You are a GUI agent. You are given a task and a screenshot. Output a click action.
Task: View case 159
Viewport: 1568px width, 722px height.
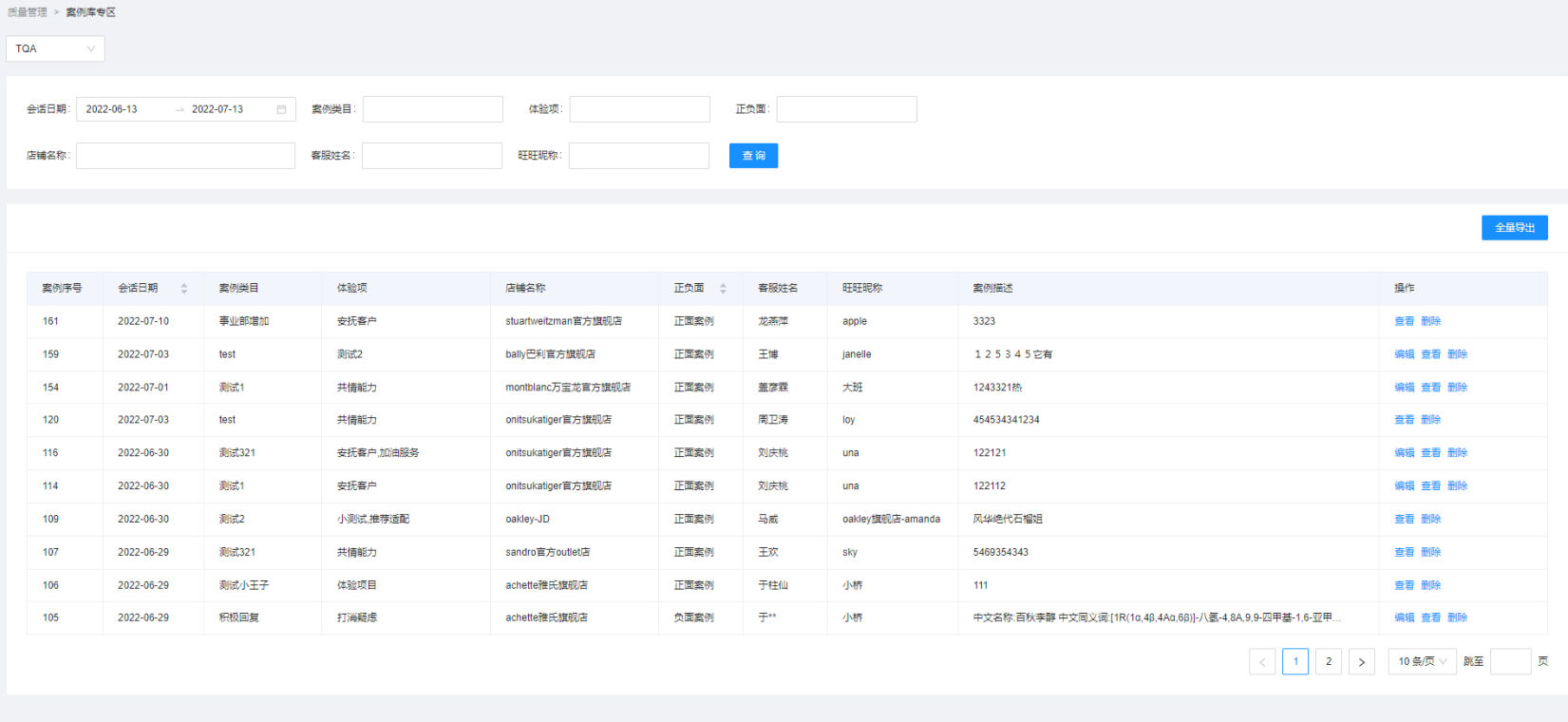click(x=1430, y=354)
